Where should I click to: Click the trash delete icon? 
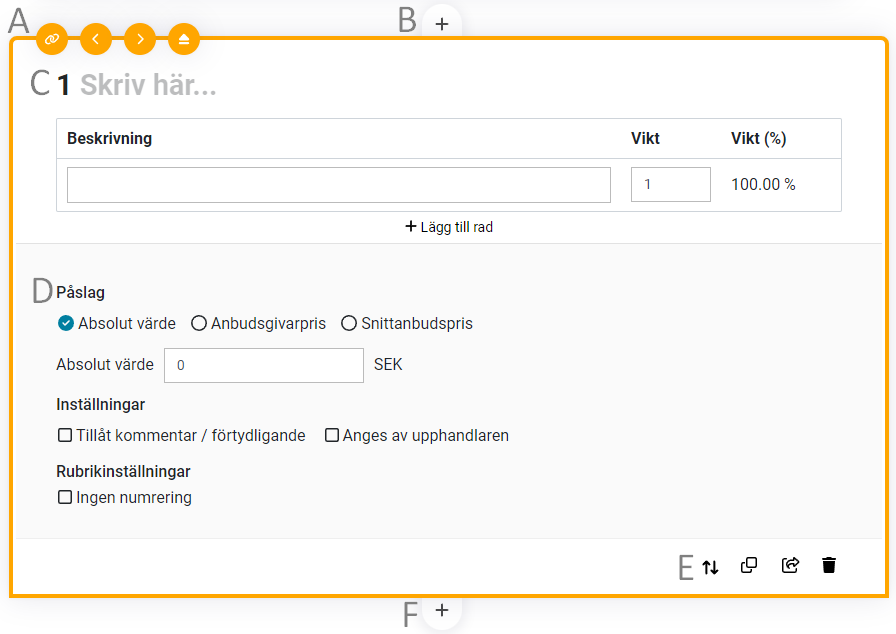[x=828, y=566]
